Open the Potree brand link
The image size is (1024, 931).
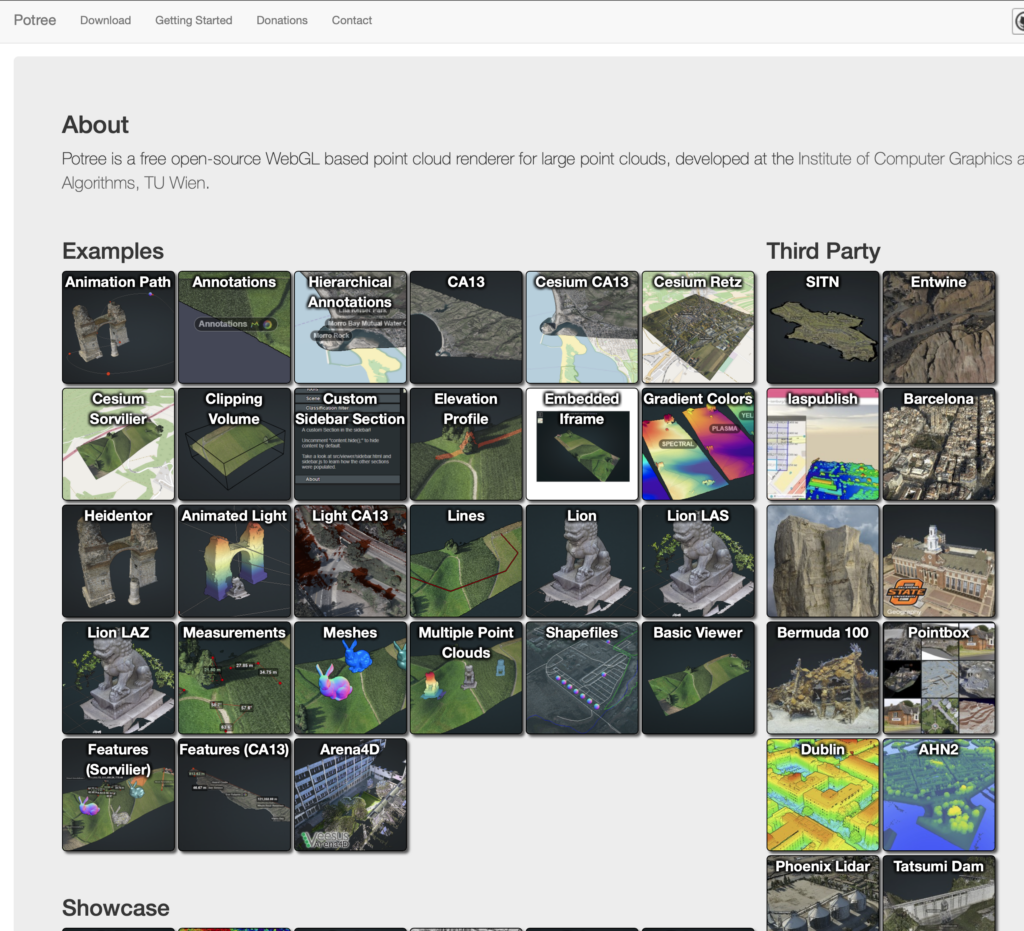click(x=35, y=20)
